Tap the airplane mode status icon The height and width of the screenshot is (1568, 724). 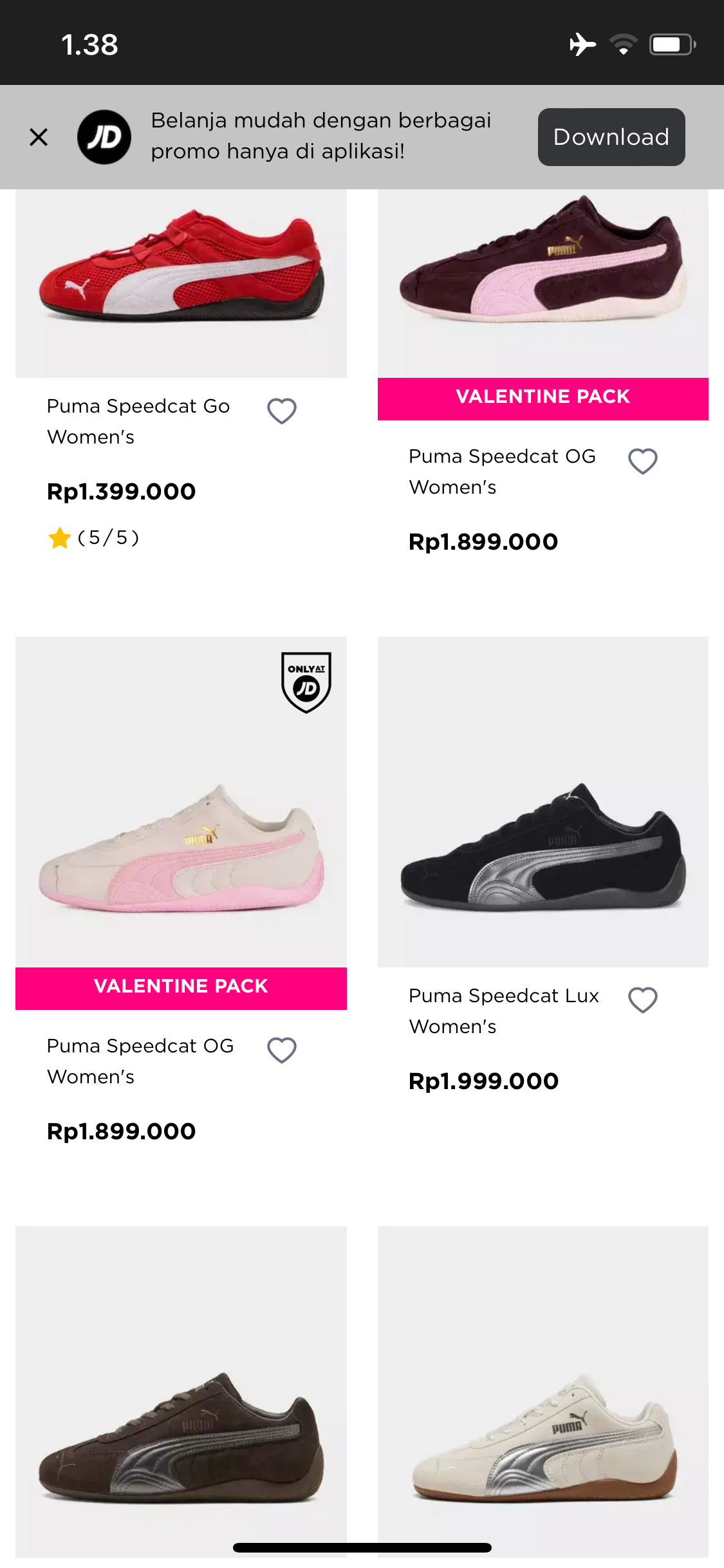[582, 44]
